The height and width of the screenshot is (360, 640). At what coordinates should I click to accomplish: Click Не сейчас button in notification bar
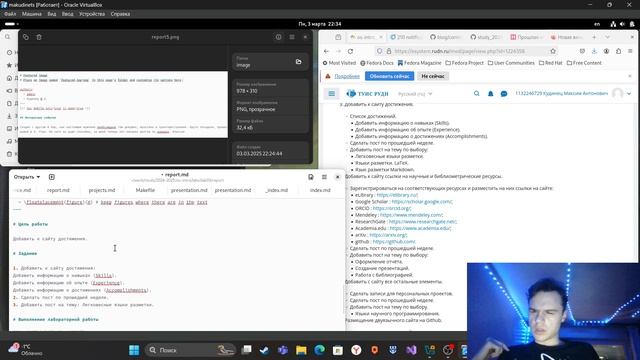(x=433, y=76)
